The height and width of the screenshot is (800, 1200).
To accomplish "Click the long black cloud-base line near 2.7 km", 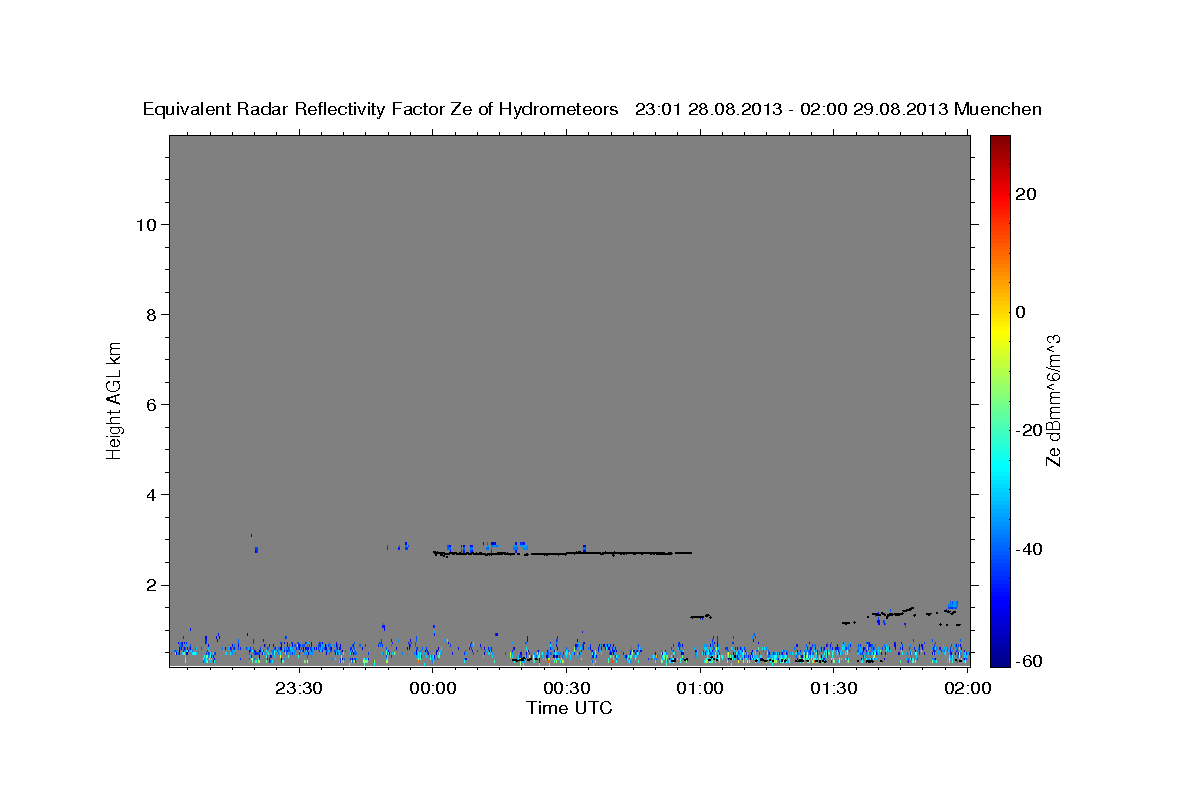I will [x=562, y=552].
